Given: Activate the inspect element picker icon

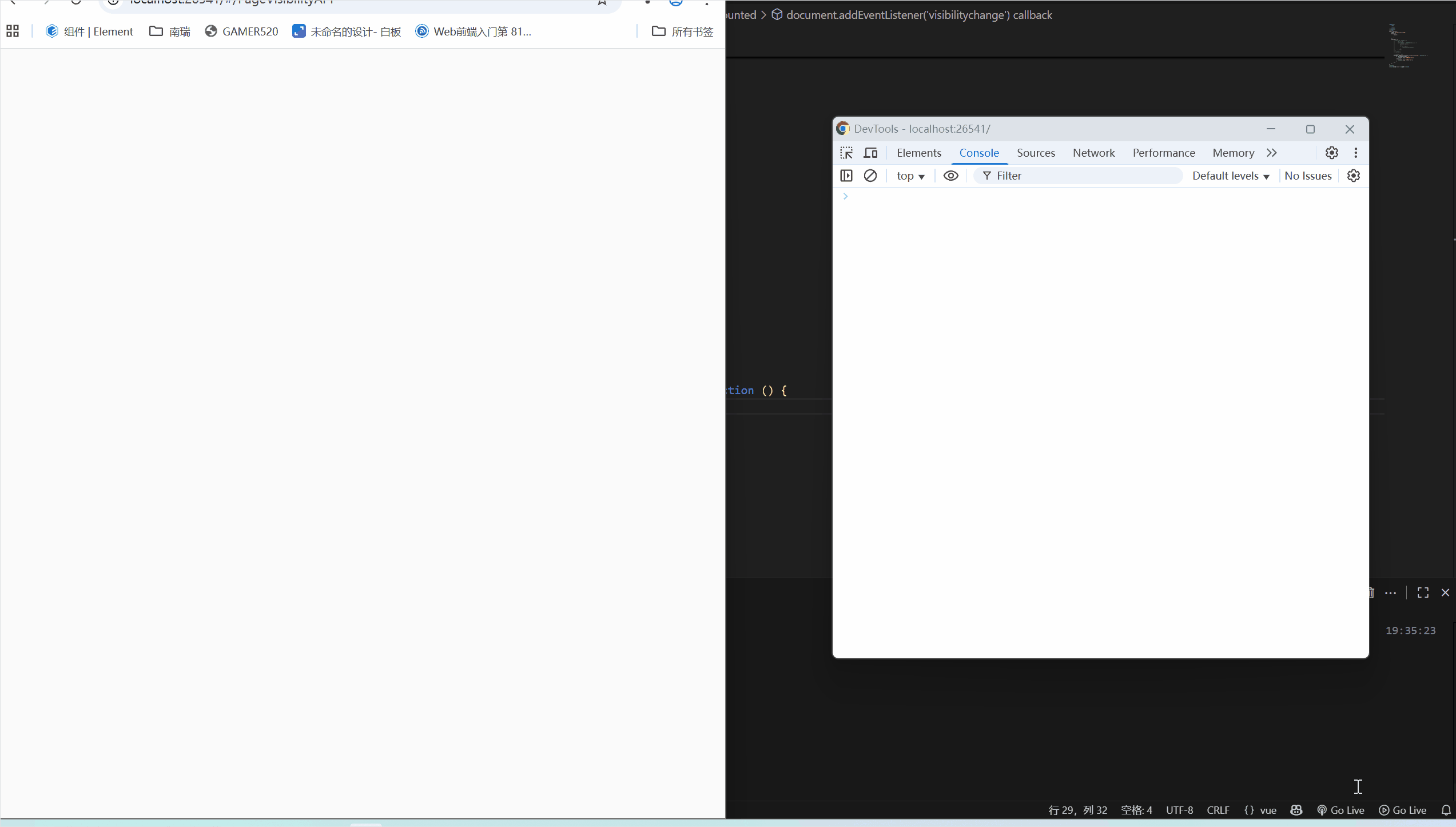Looking at the screenshot, I should point(846,153).
